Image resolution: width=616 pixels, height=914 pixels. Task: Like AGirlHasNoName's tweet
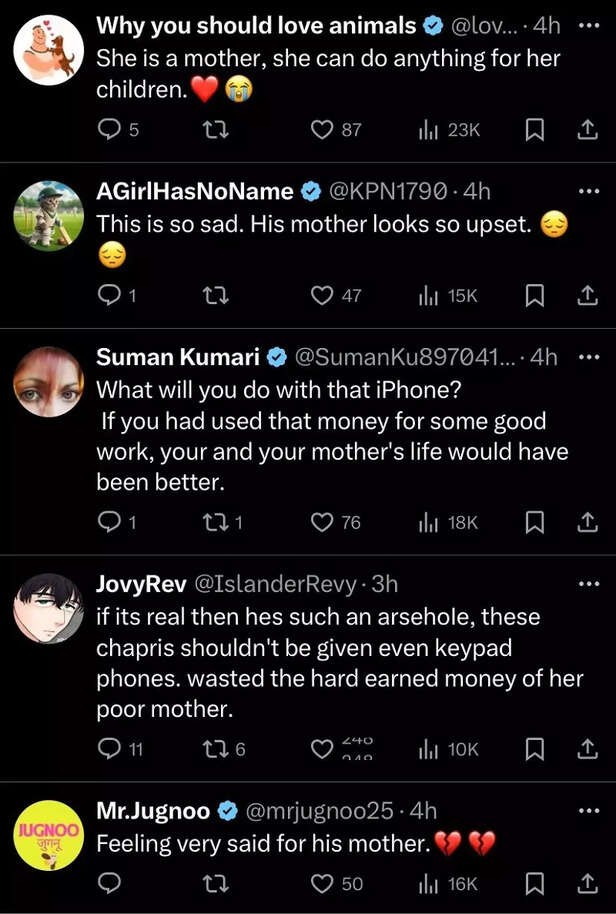pyautogui.click(x=322, y=295)
